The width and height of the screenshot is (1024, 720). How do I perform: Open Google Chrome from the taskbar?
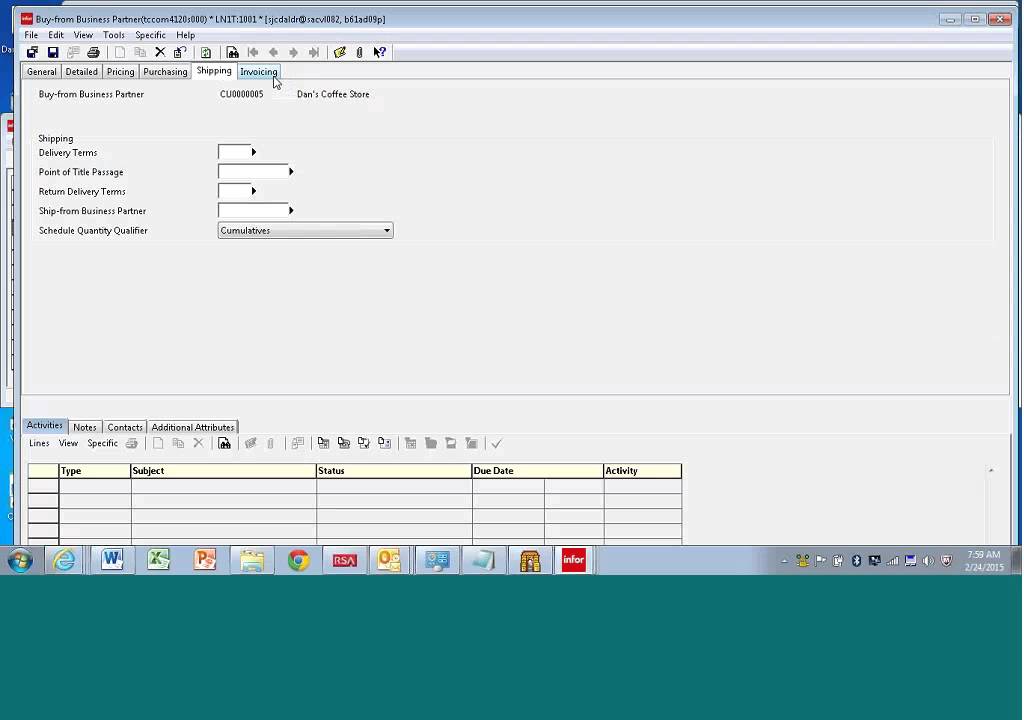[x=298, y=560]
